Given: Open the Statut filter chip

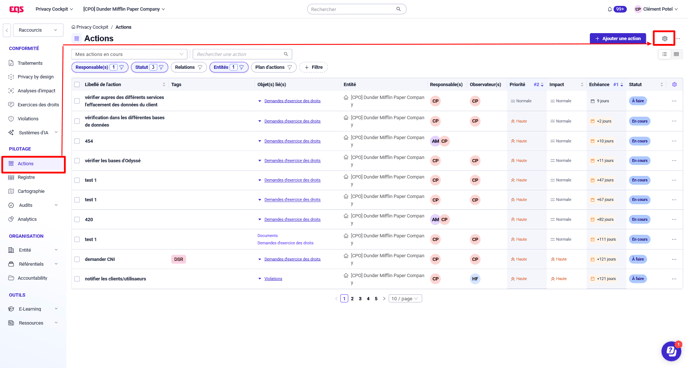Looking at the screenshot, I should (149, 68).
